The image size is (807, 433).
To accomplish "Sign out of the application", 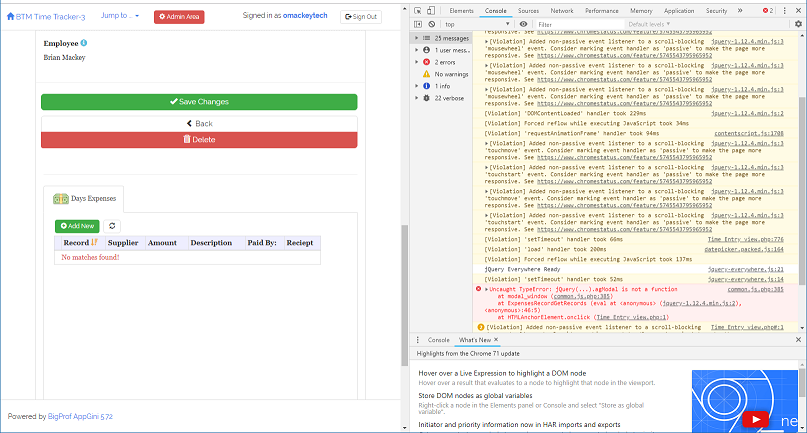I will click(361, 16).
